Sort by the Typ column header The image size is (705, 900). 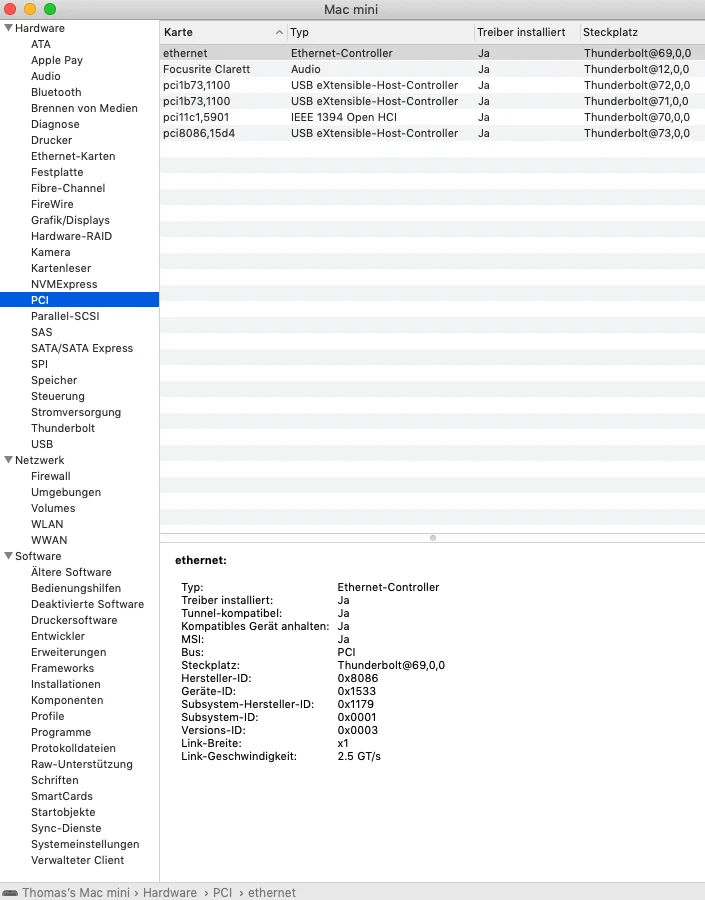[x=381, y=32]
